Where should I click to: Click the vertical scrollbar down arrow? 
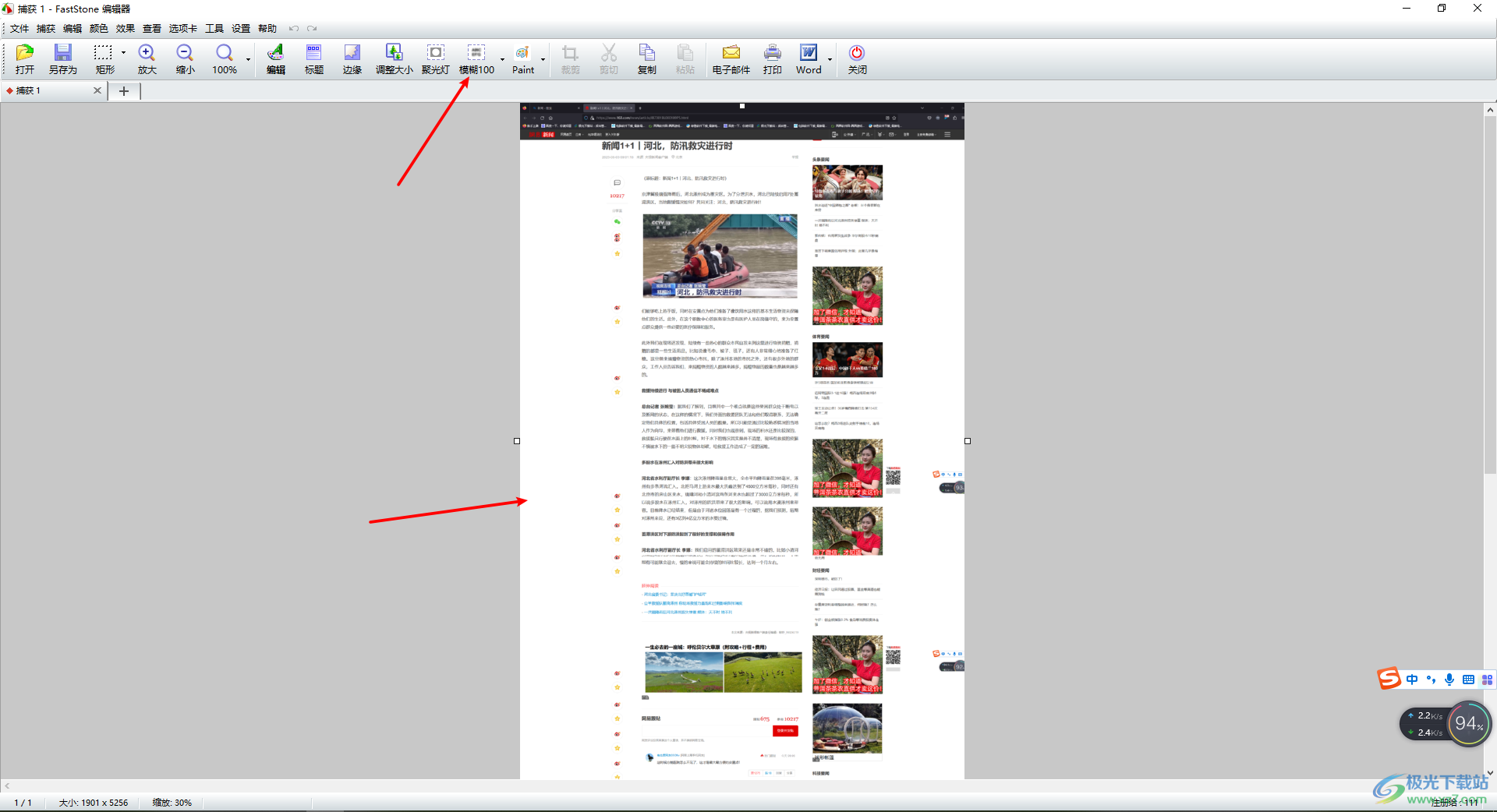(1490, 773)
